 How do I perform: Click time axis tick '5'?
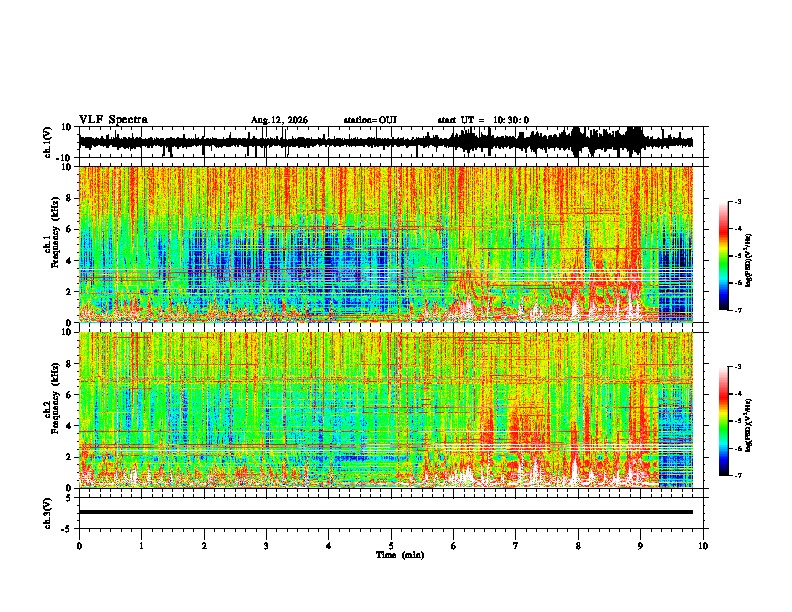pyautogui.click(x=391, y=546)
